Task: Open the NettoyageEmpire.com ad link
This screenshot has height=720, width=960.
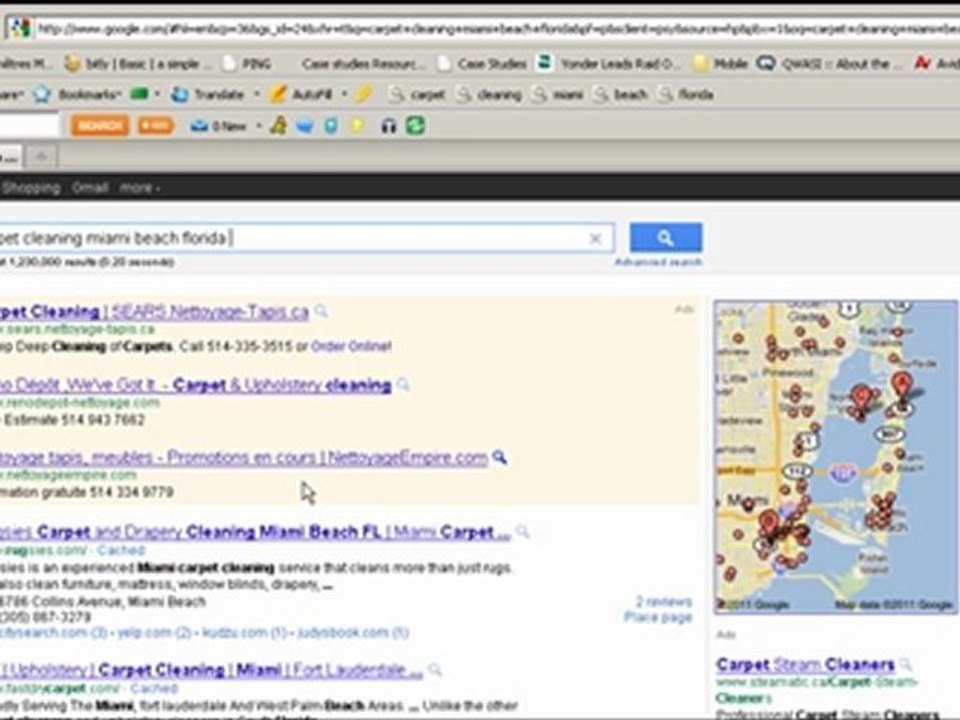Action: coord(244,457)
